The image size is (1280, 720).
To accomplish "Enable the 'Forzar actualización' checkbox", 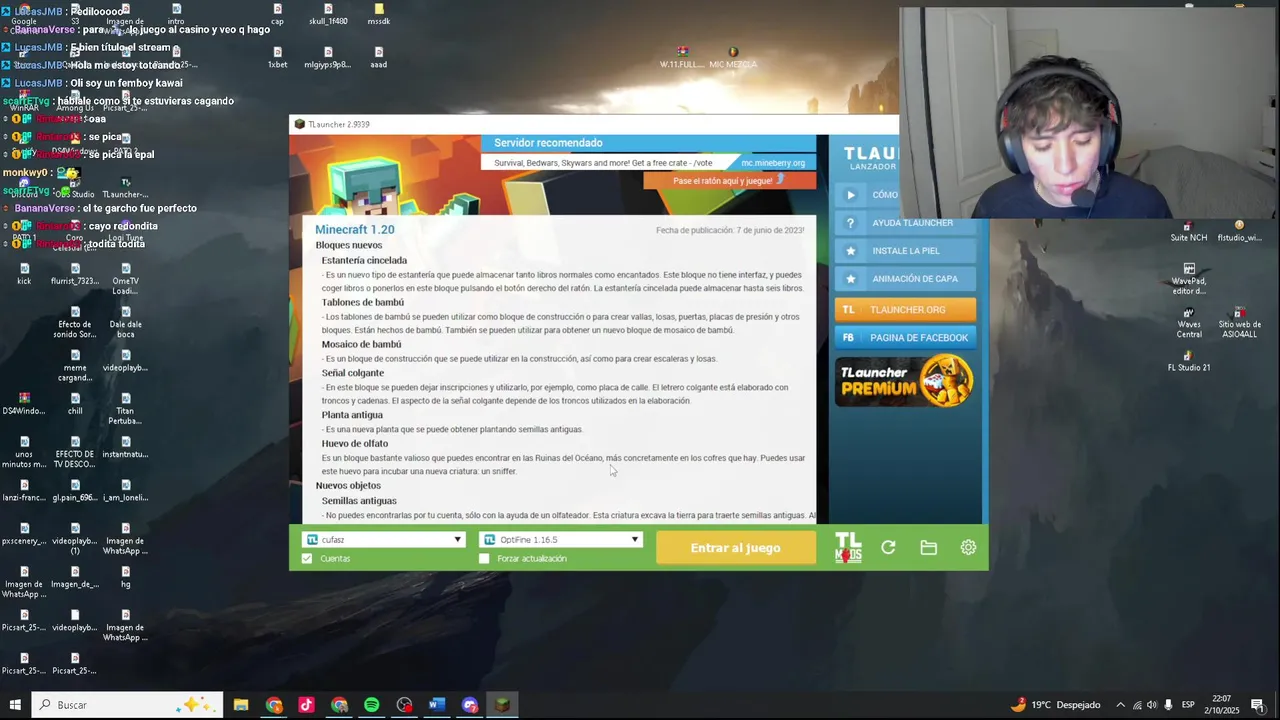I will (x=484, y=559).
